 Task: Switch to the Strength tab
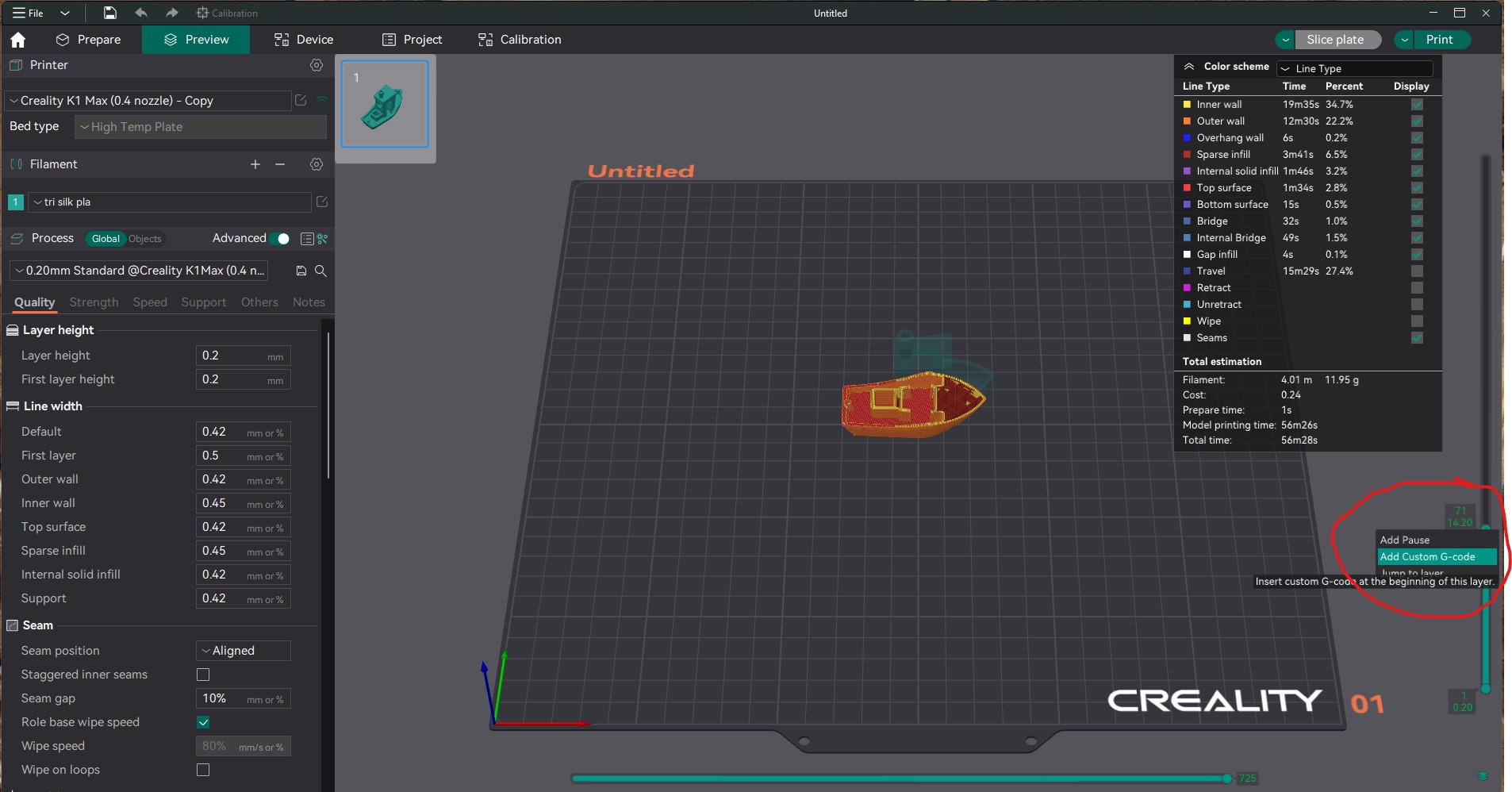pyautogui.click(x=94, y=302)
